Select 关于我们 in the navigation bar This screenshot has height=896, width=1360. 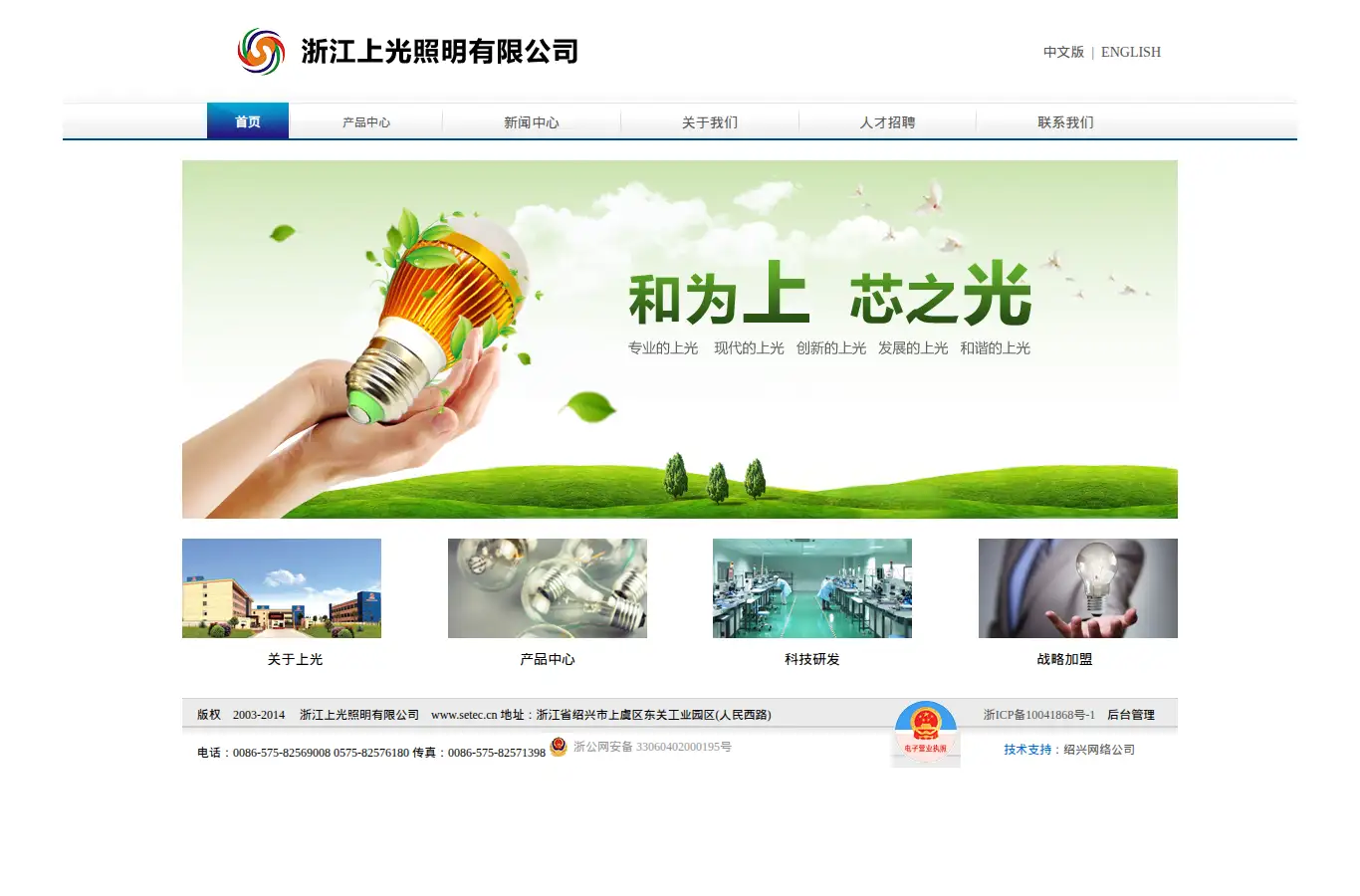tap(710, 122)
